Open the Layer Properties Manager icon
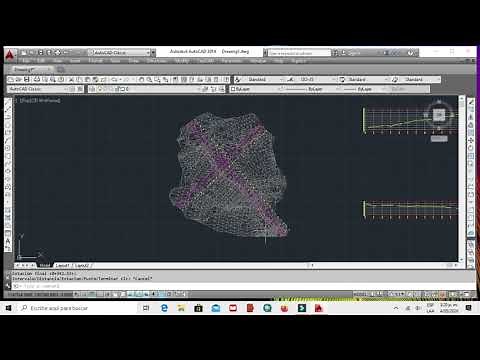Image resolution: width=480 pixels, height=360 pixels. 92,89
